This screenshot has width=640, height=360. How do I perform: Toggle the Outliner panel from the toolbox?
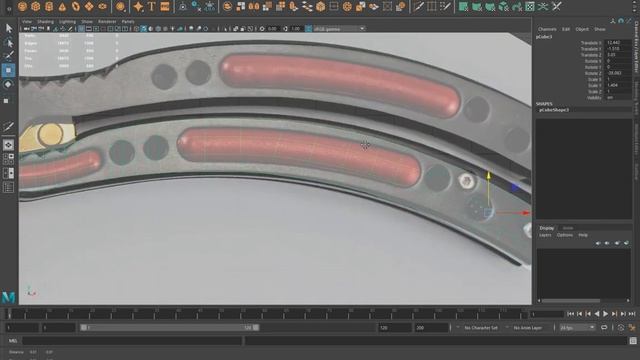(x=8, y=187)
